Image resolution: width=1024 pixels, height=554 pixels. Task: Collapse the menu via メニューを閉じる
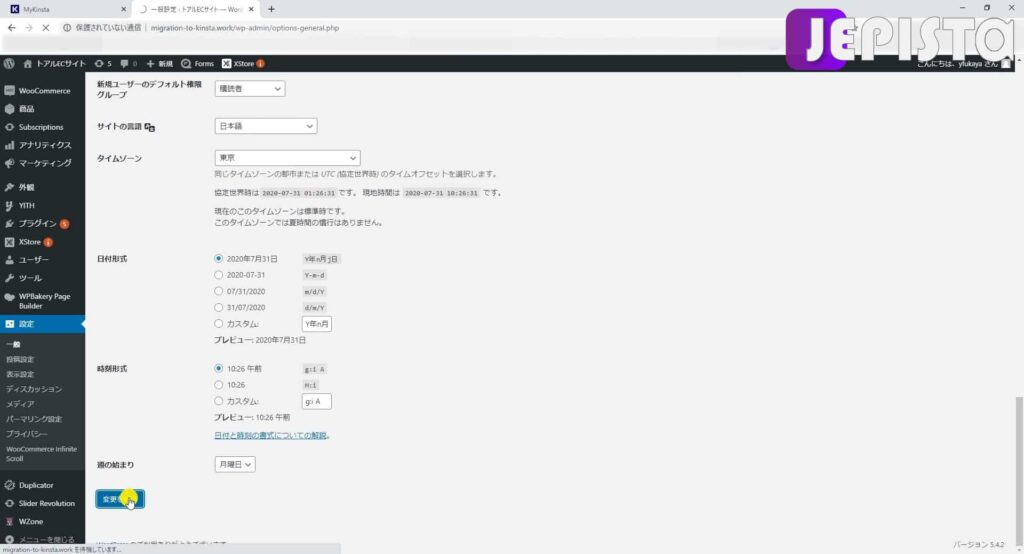tap(40, 540)
